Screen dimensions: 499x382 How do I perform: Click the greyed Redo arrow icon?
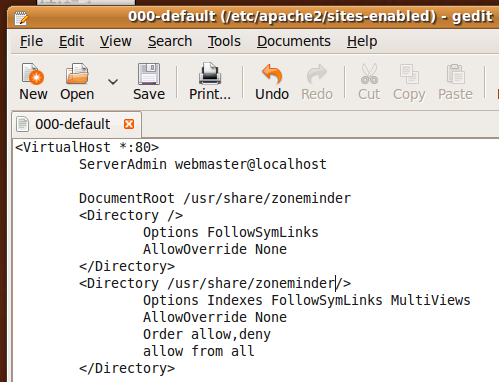[317, 73]
